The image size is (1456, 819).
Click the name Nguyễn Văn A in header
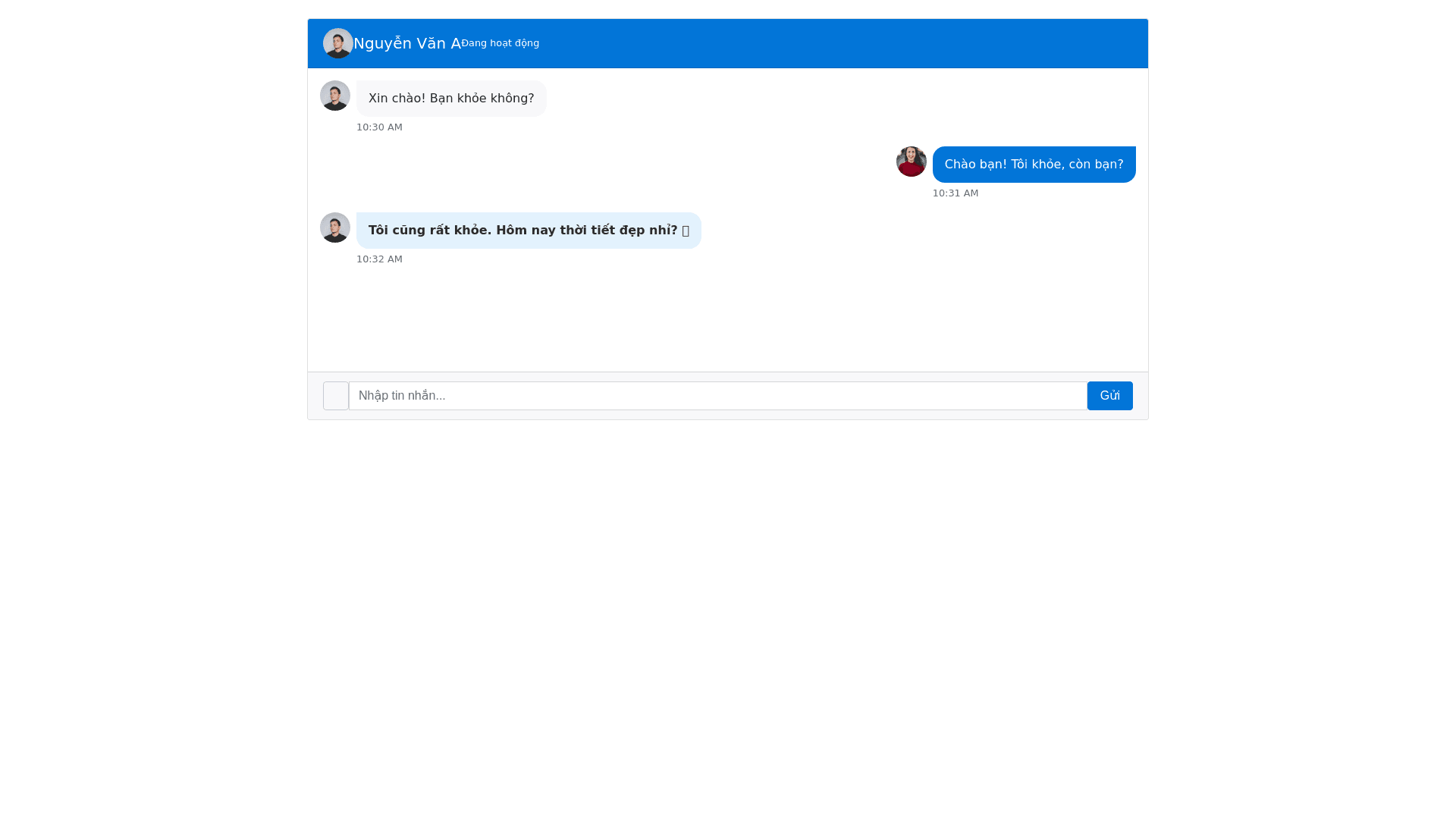(x=406, y=43)
